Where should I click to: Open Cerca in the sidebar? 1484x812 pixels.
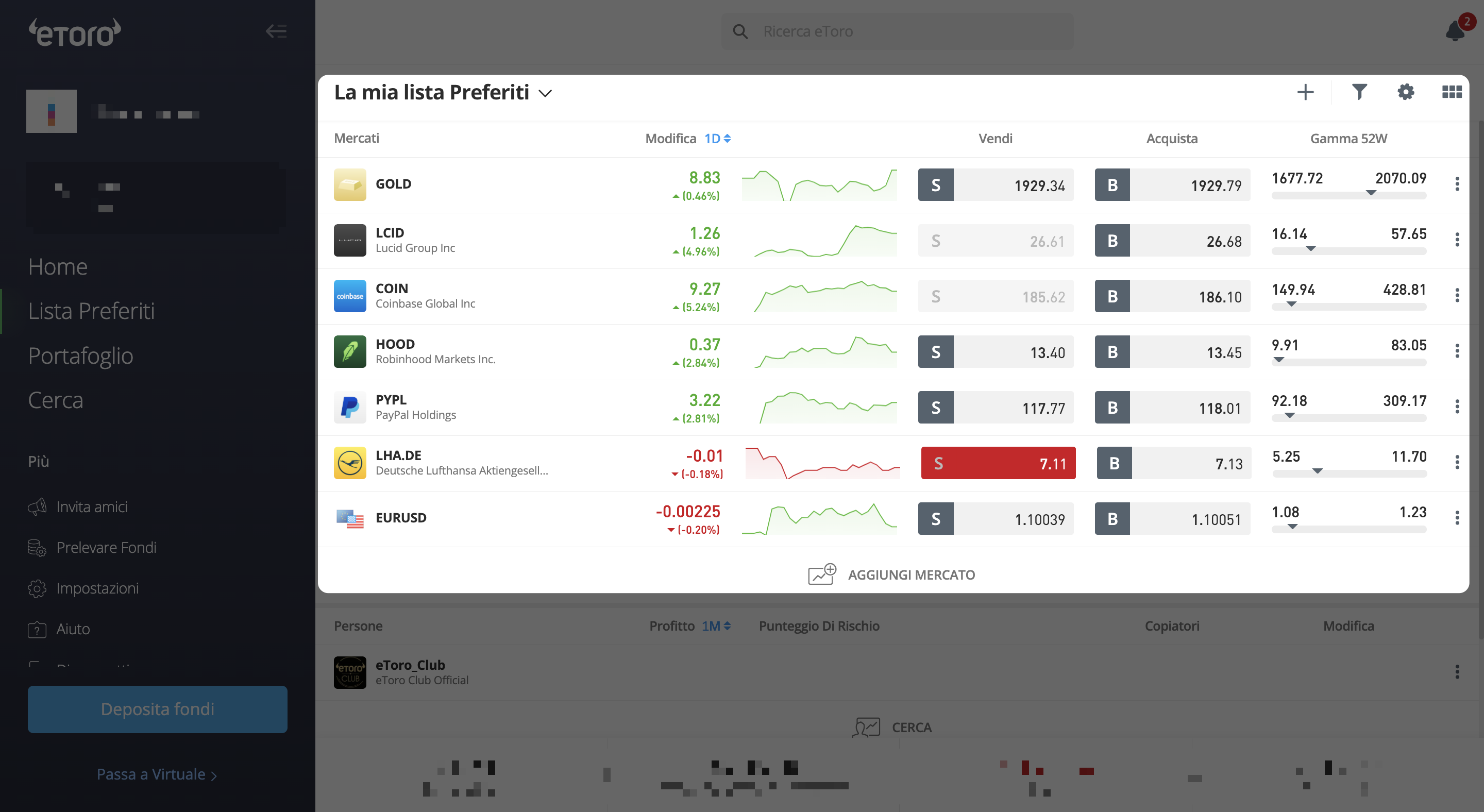point(55,400)
